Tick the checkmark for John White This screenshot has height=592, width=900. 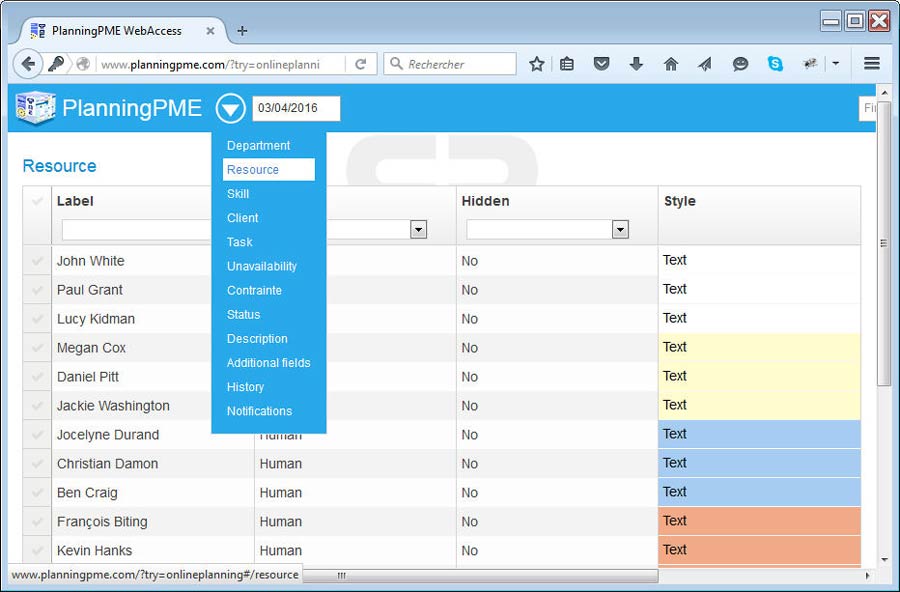tap(37, 261)
